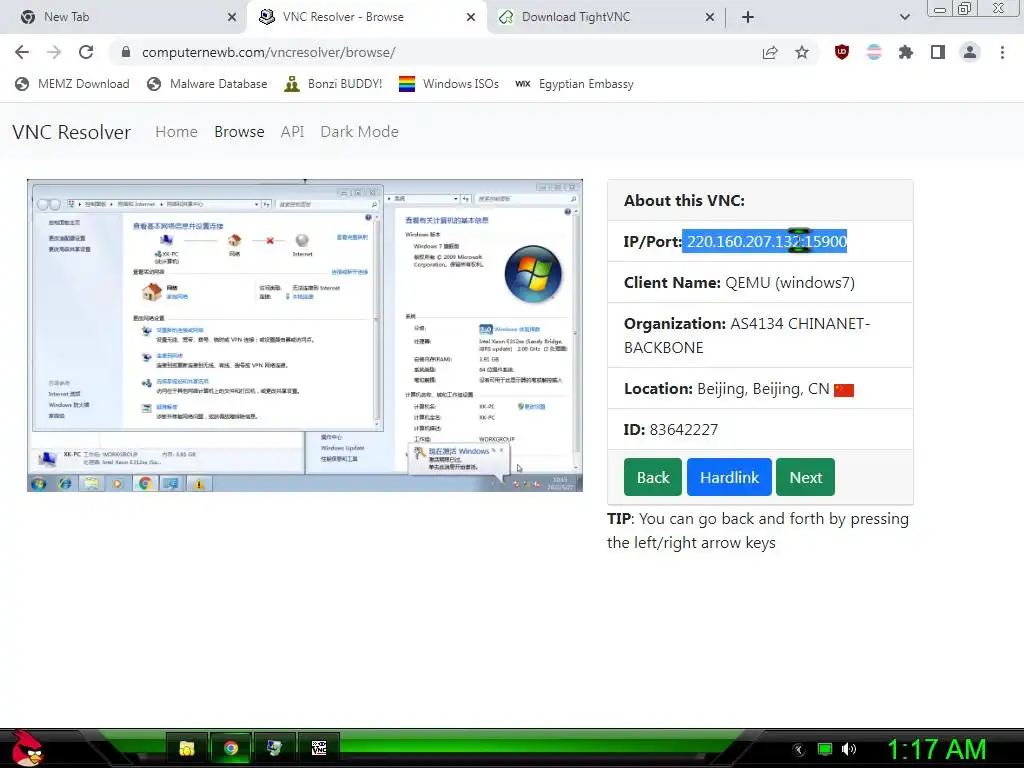Close the Download TightVNC tab
Screen dimensions: 1024x768
[x=710, y=17]
